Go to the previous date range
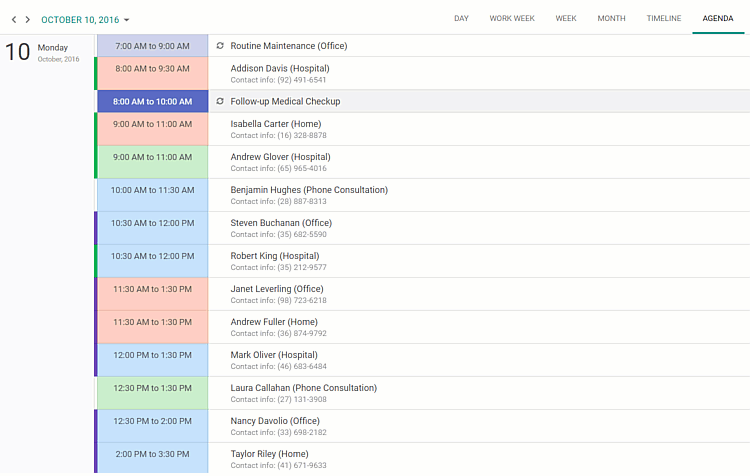The image size is (750, 476). point(14,19)
